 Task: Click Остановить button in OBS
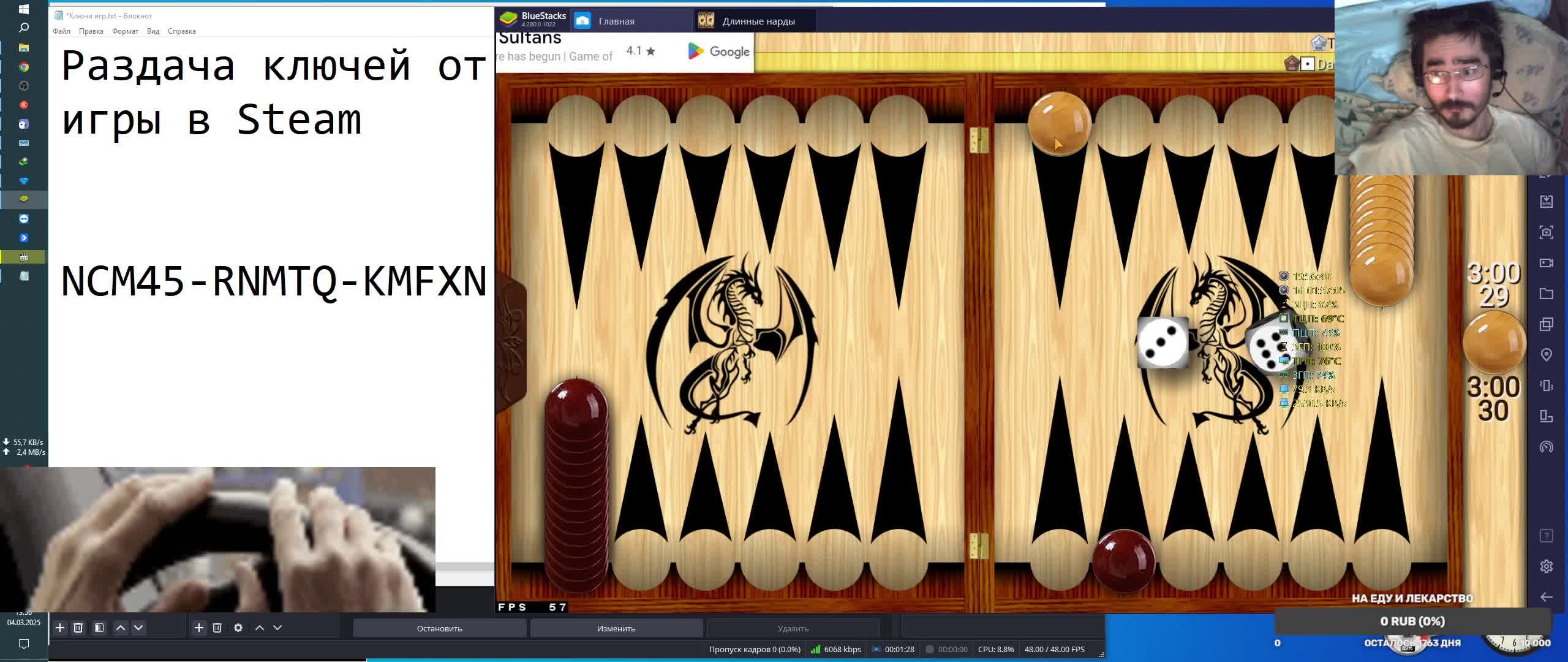pyautogui.click(x=439, y=628)
